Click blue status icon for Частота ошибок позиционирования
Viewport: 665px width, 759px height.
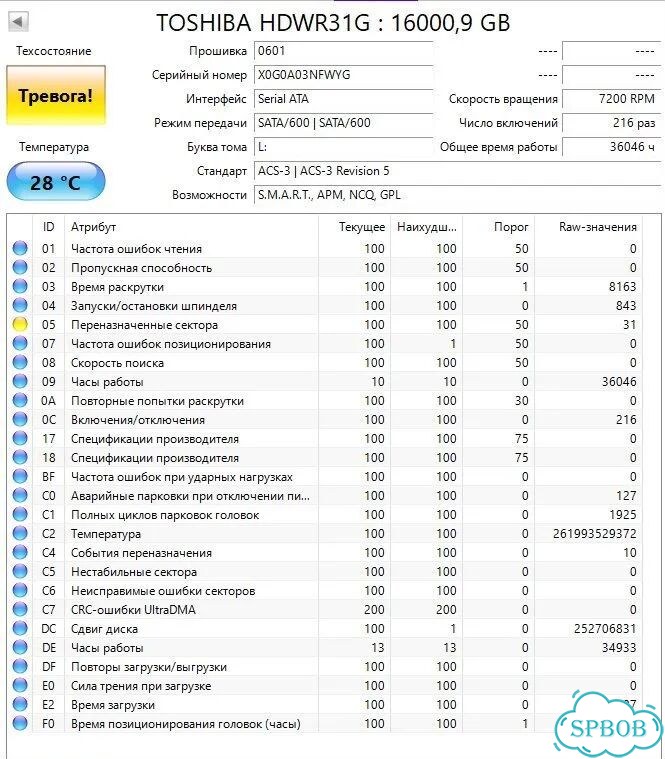(20, 343)
